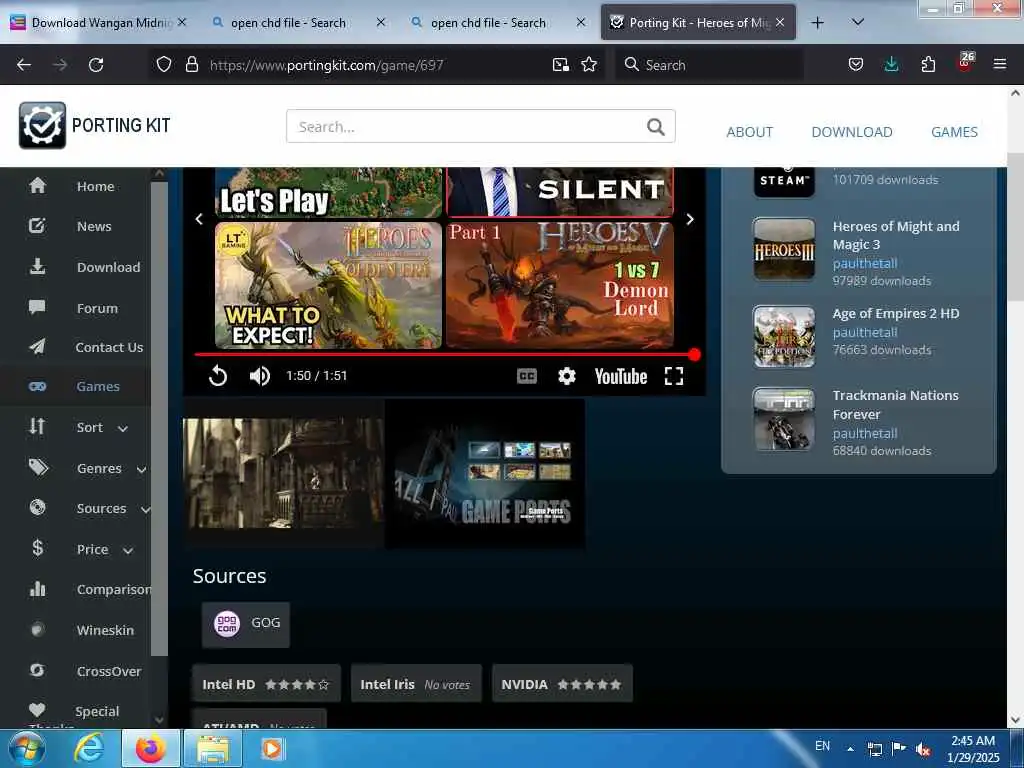Click the Intel Iris rating badge
This screenshot has width=1024, height=768.
[416, 684]
